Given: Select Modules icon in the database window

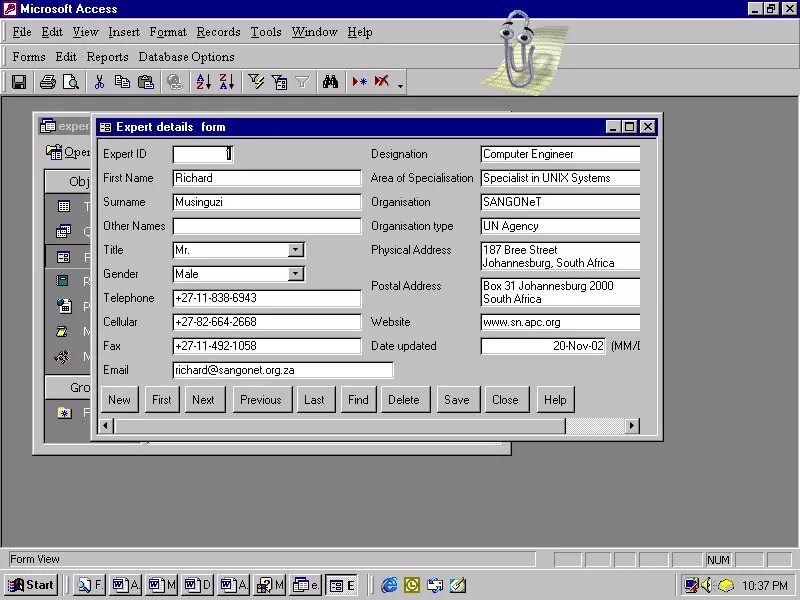Looking at the screenshot, I should 62,356.
